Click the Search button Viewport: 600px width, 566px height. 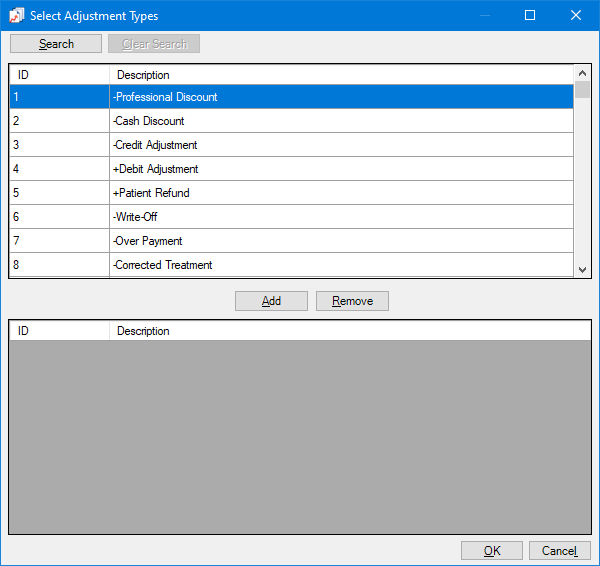click(56, 44)
